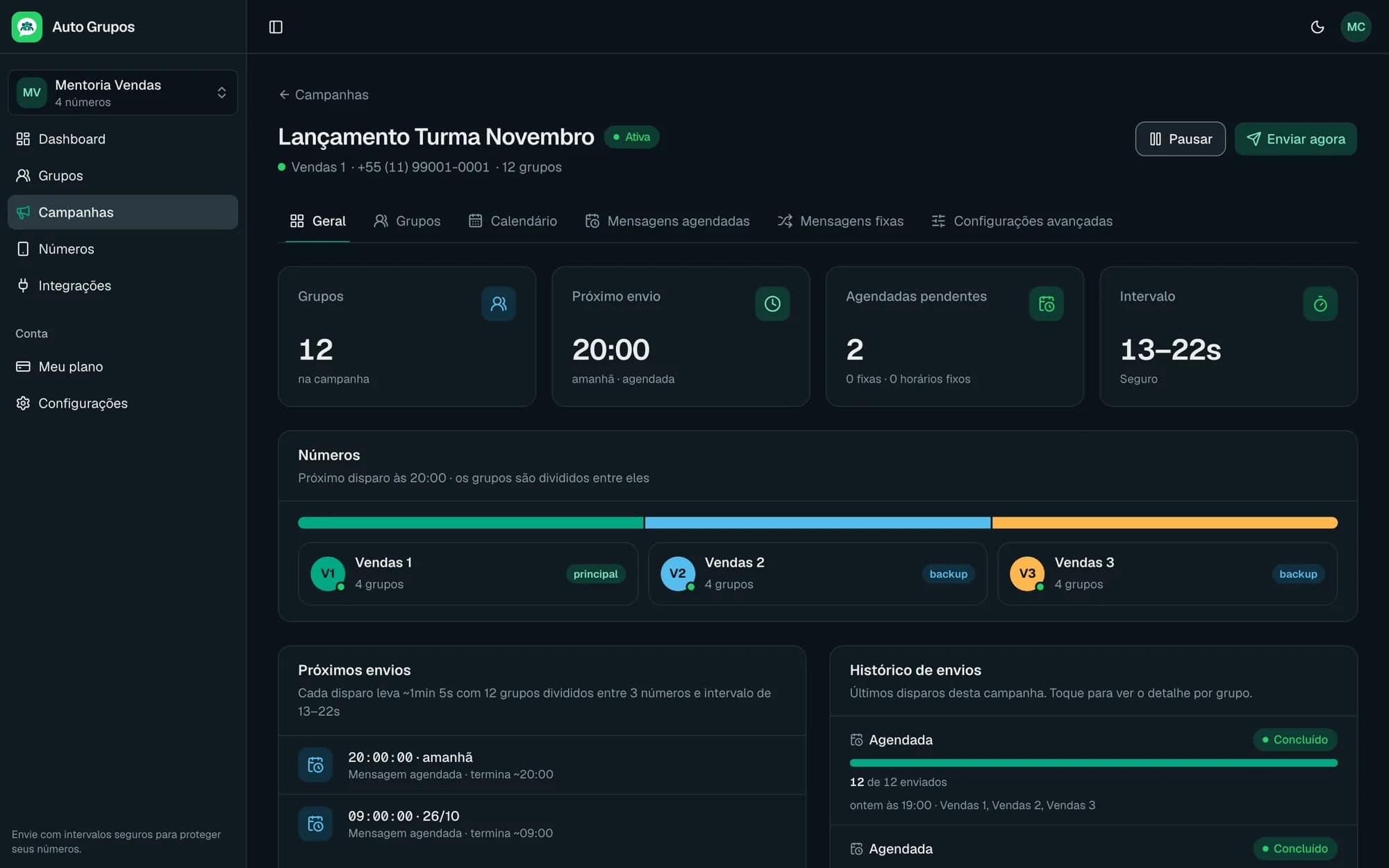1389x868 pixels.
Task: Open the Agendada history entry from ontem 19:00
Action: click(x=1093, y=771)
